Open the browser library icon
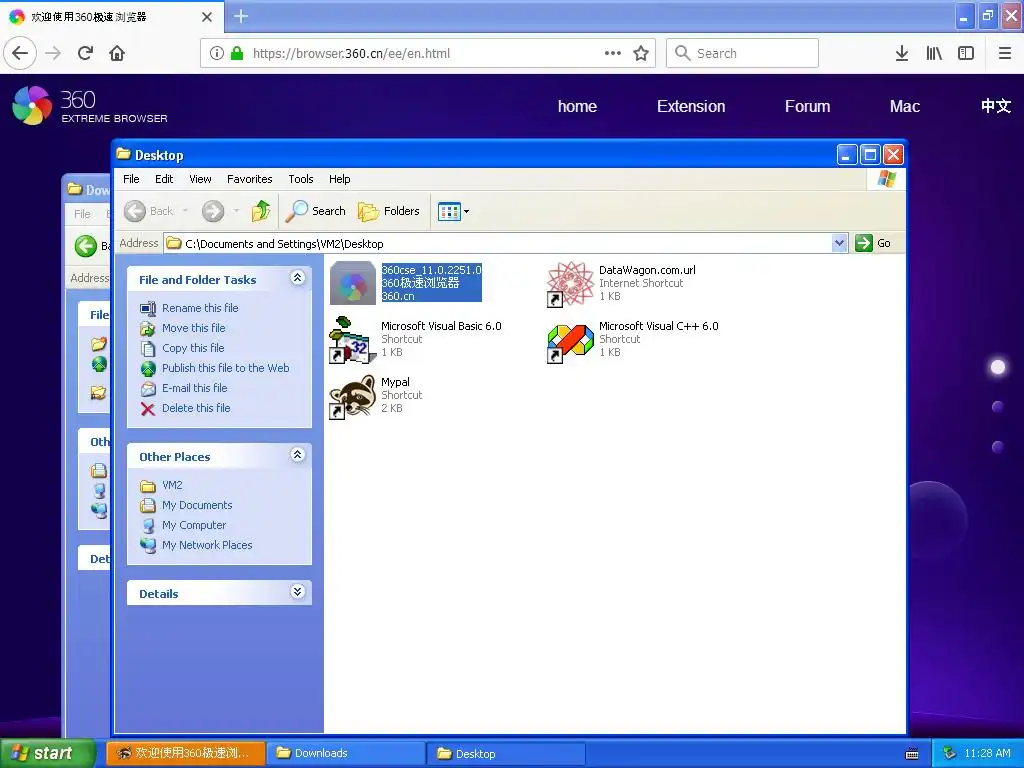The height and width of the screenshot is (768, 1024). tap(934, 53)
